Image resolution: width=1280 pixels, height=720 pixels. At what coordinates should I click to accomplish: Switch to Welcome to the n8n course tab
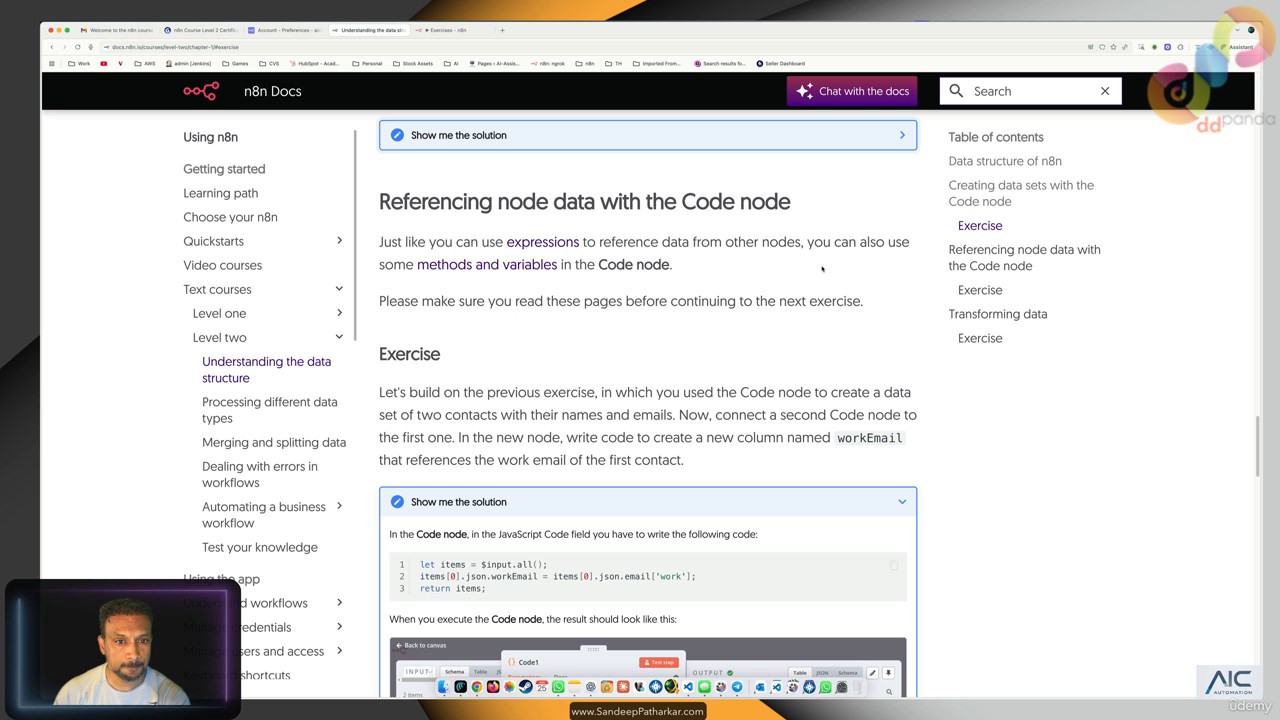coord(117,30)
